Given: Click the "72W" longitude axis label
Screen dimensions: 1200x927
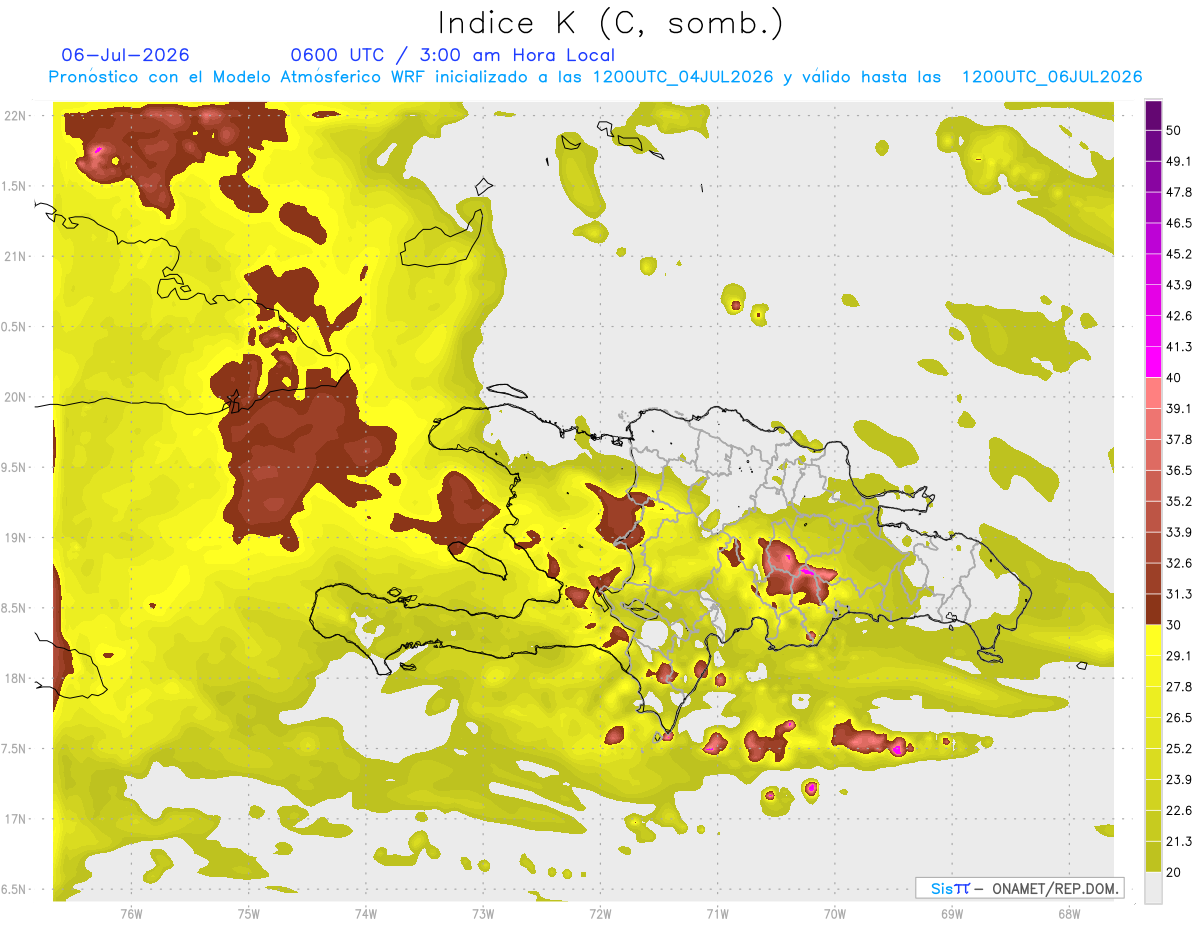Looking at the screenshot, I should pyautogui.click(x=600, y=913).
